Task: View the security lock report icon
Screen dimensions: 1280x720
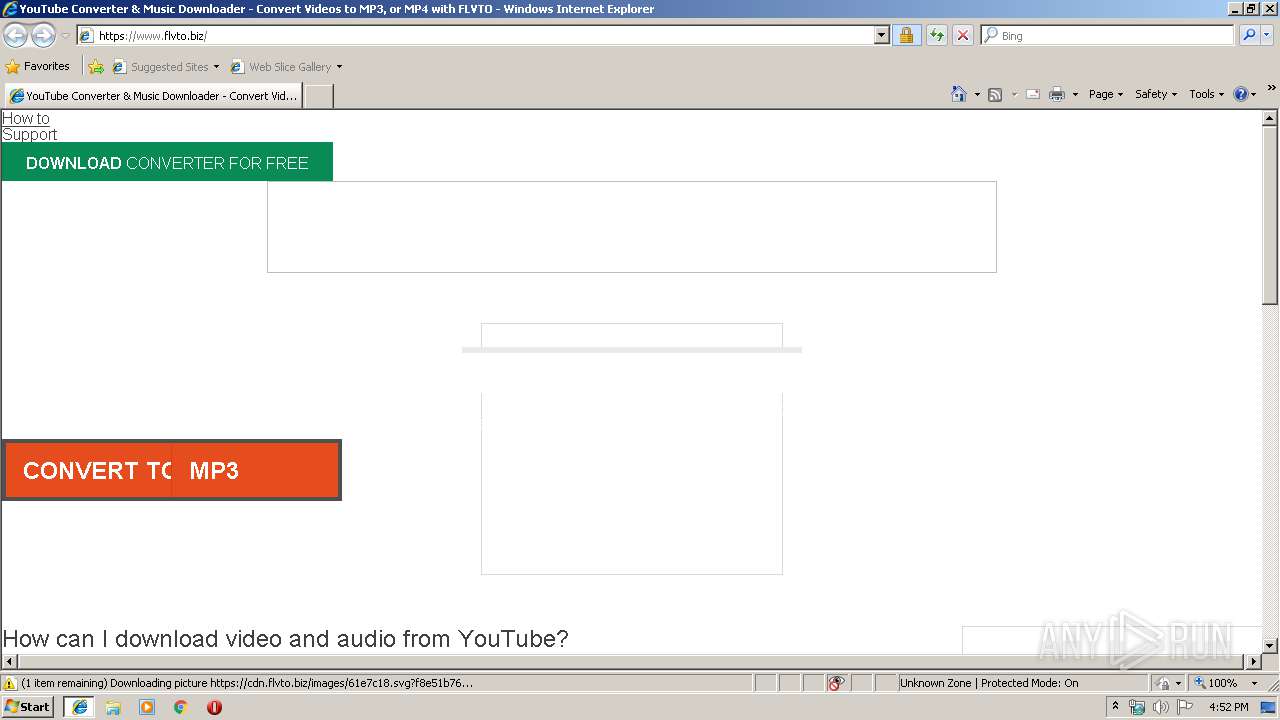Action: (x=906, y=35)
